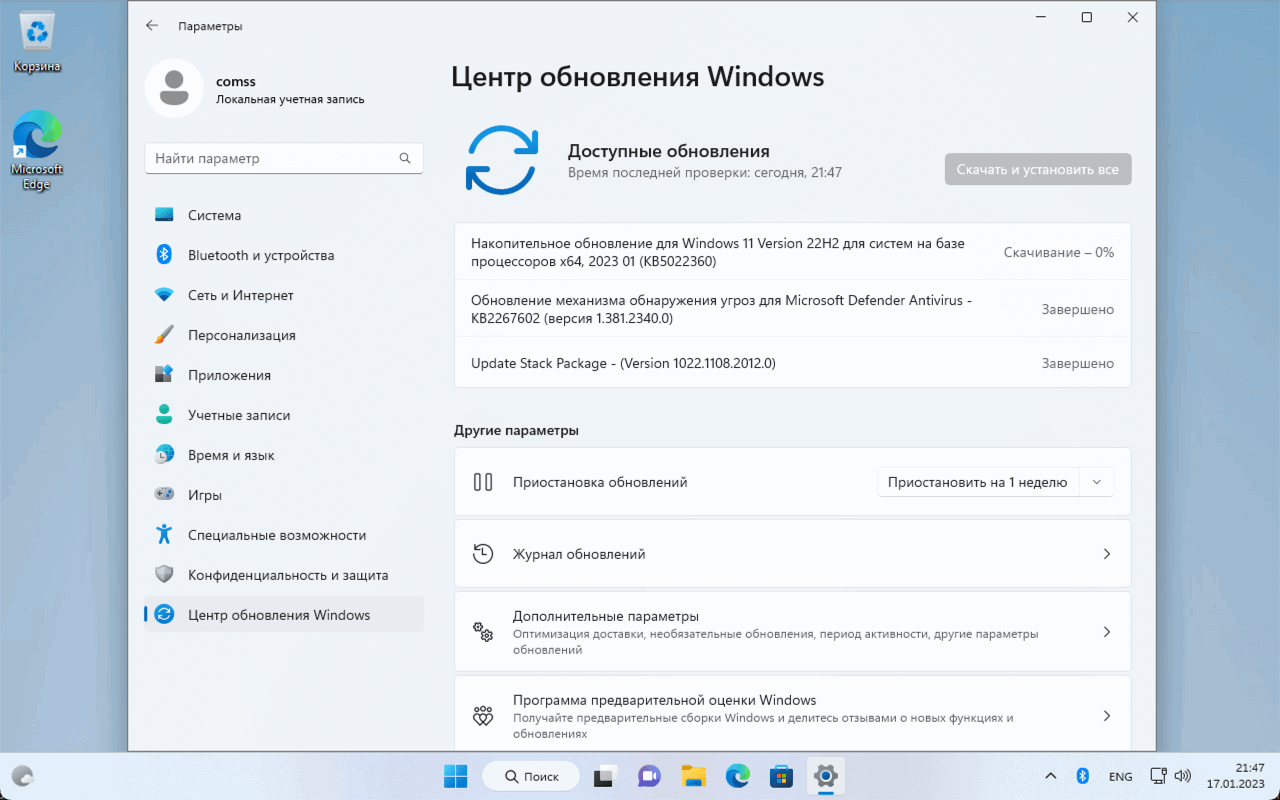Open the Корзина recycle bin desktop icon

coord(37,44)
